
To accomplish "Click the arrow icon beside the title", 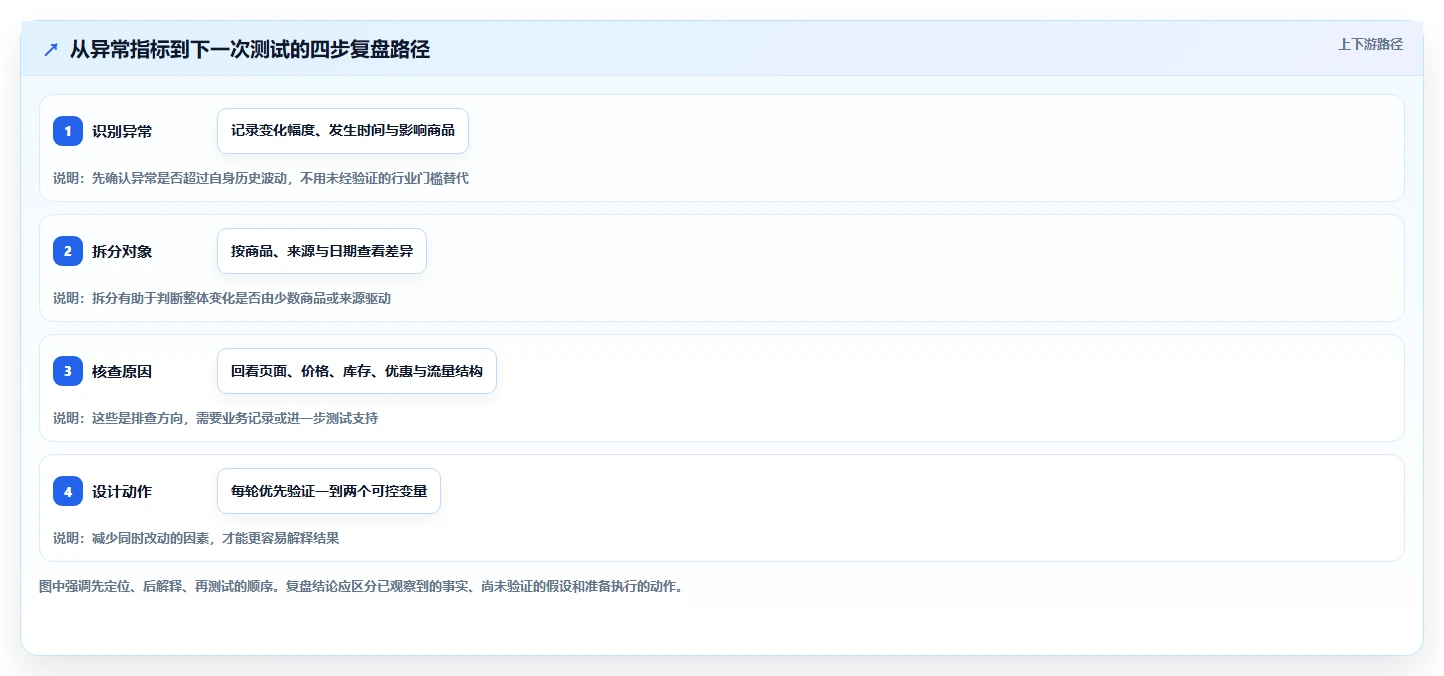I will [51, 50].
